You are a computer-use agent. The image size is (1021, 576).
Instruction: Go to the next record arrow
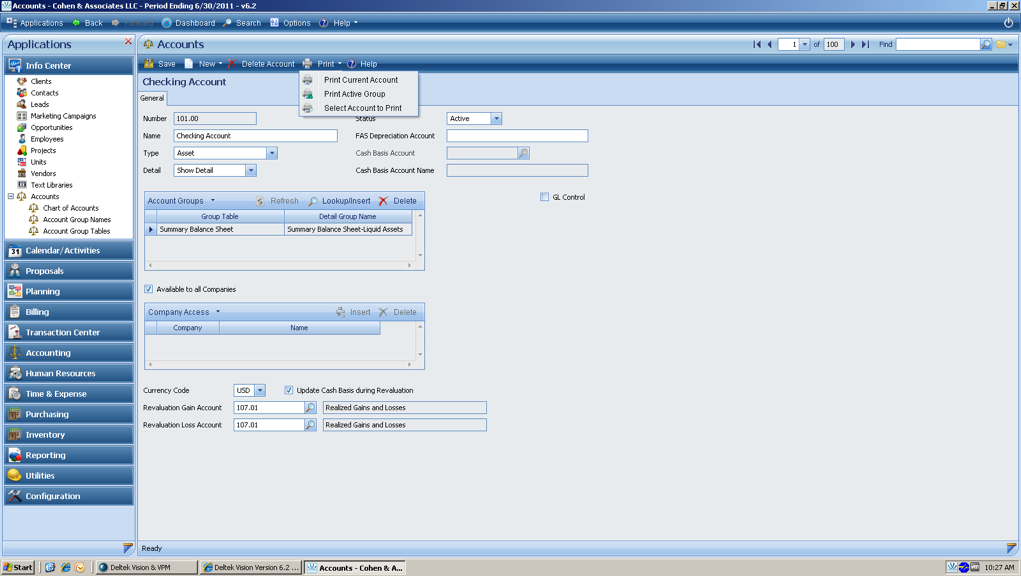853,44
